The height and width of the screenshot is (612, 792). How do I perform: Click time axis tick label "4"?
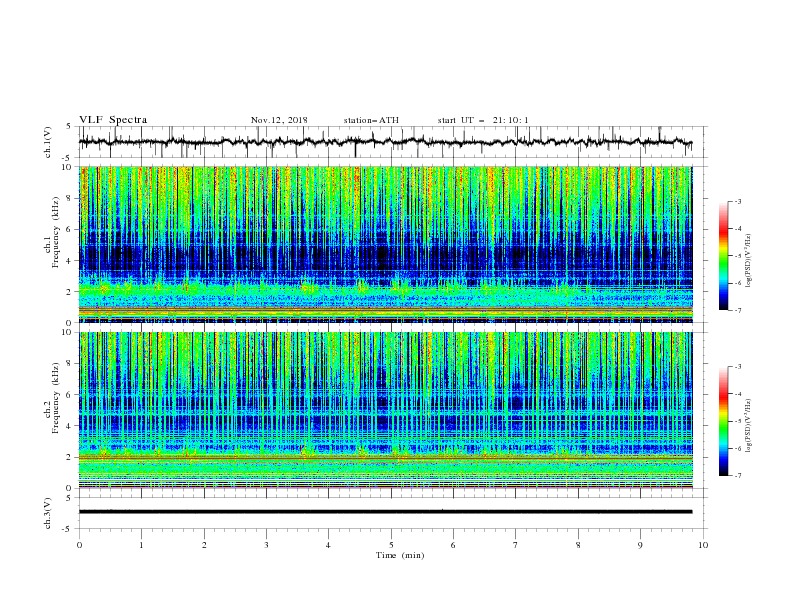pos(328,545)
